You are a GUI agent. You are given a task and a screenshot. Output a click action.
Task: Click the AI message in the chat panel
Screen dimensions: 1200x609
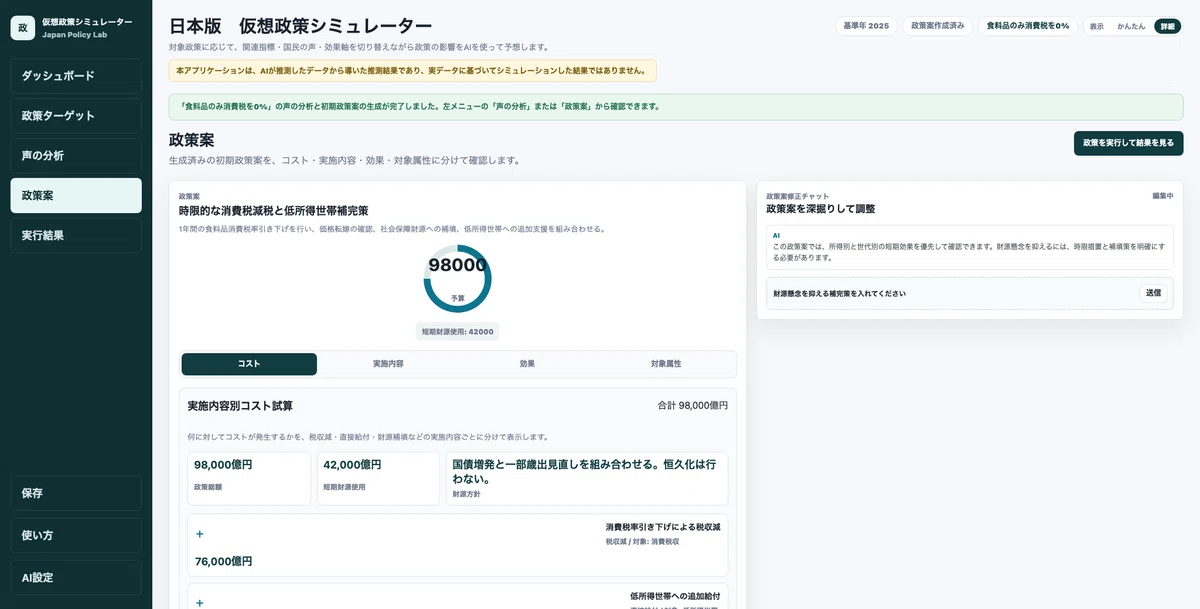pyautogui.click(x=970, y=247)
